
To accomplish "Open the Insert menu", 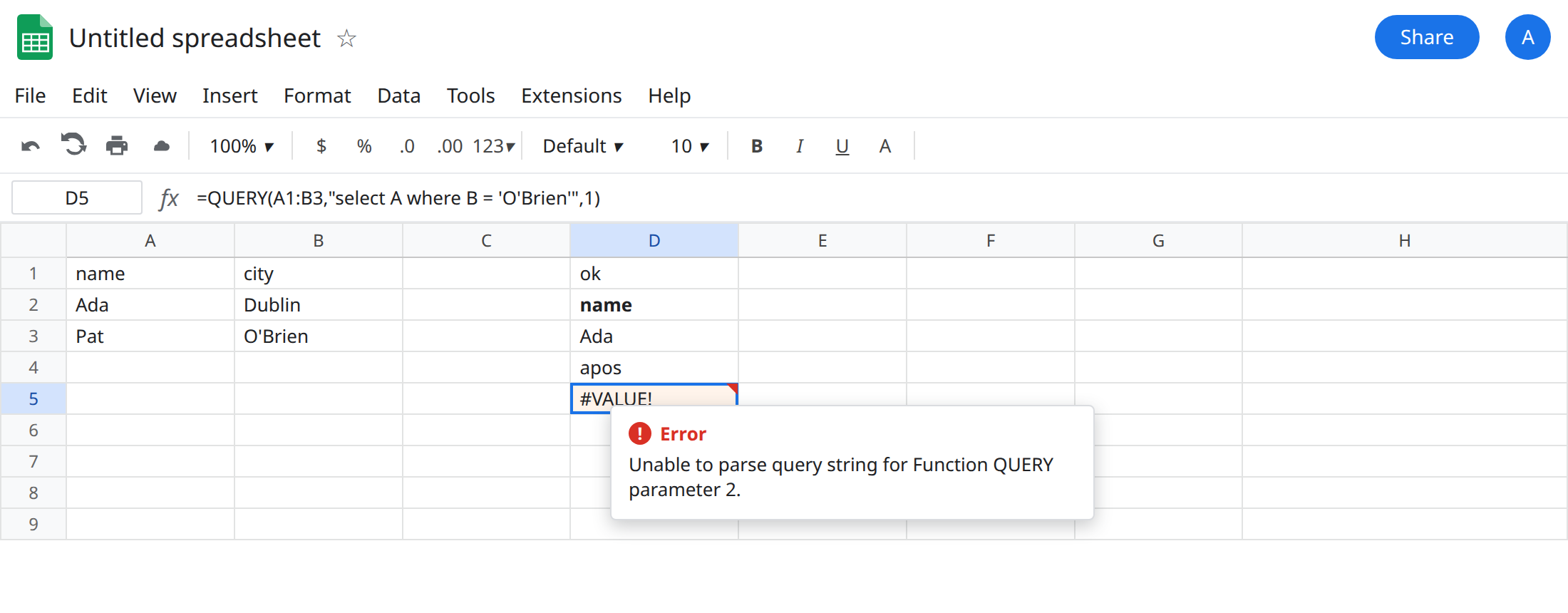I will point(229,96).
